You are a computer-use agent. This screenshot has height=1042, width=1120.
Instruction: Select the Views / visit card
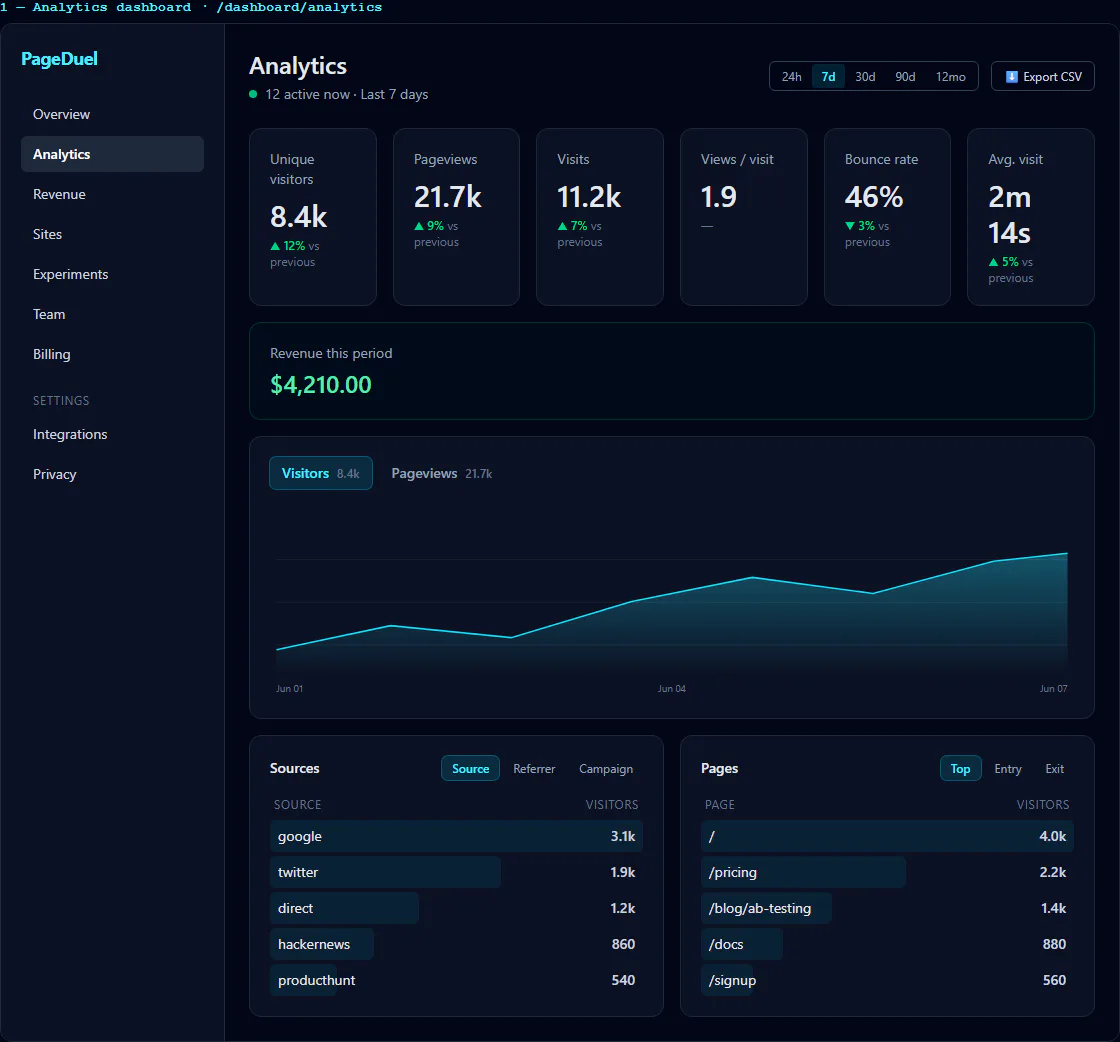pos(744,217)
